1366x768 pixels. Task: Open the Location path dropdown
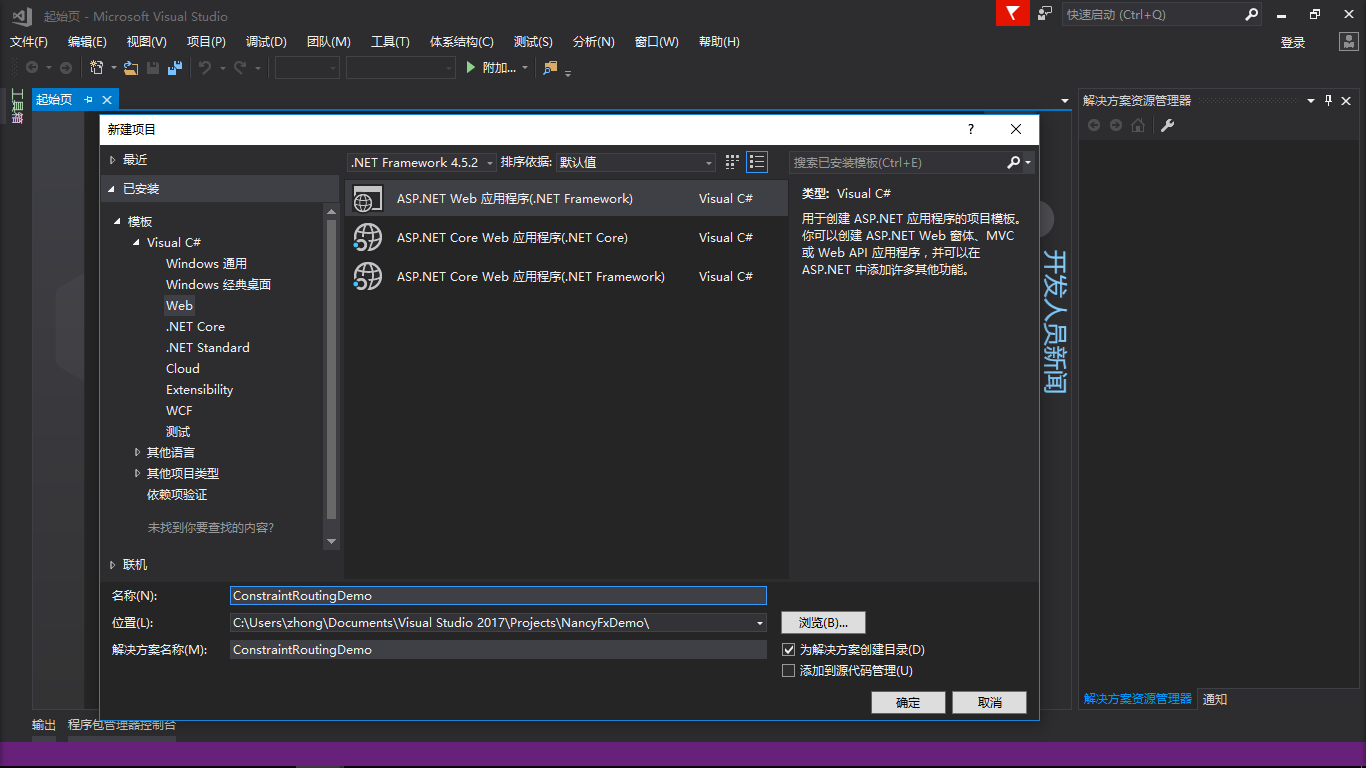tap(761, 622)
